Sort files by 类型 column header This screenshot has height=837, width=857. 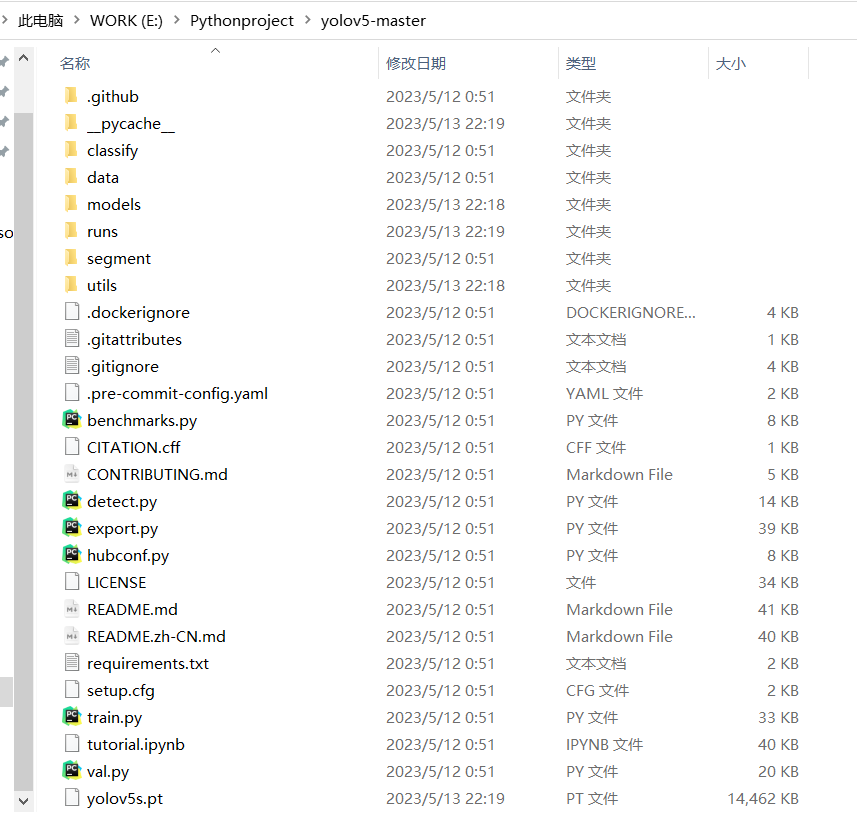(x=580, y=63)
